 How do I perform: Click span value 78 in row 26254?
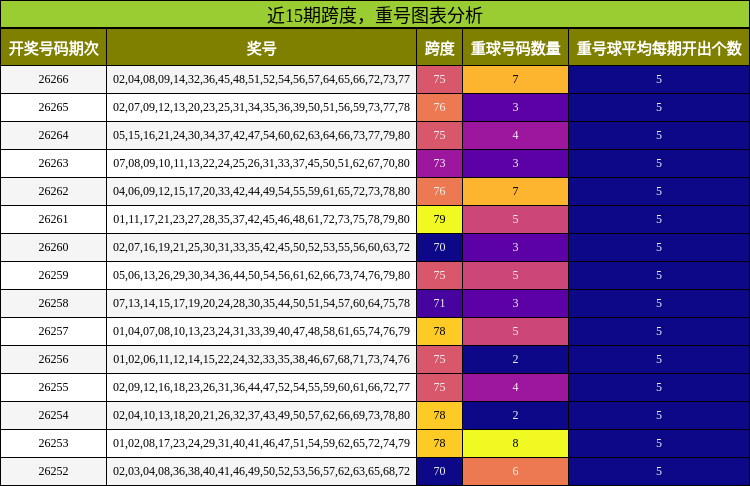439,415
